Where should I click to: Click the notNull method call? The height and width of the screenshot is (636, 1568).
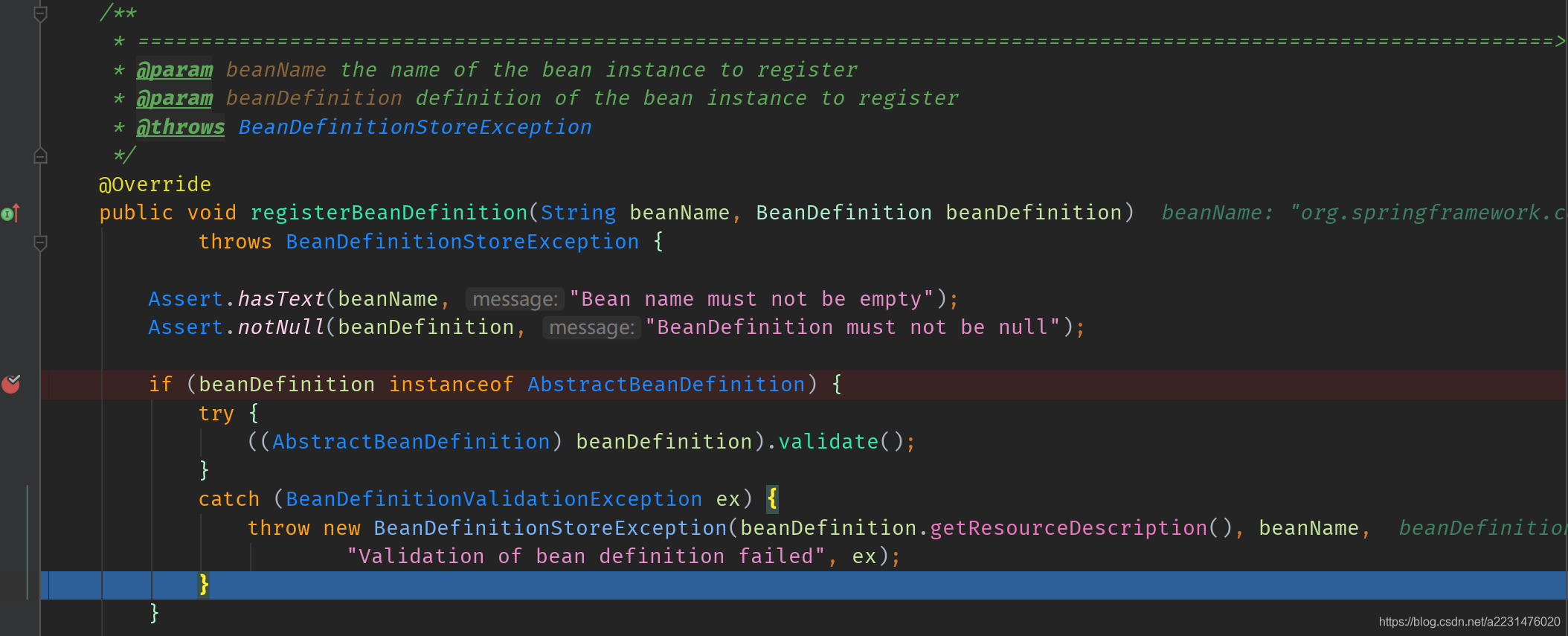coord(281,327)
